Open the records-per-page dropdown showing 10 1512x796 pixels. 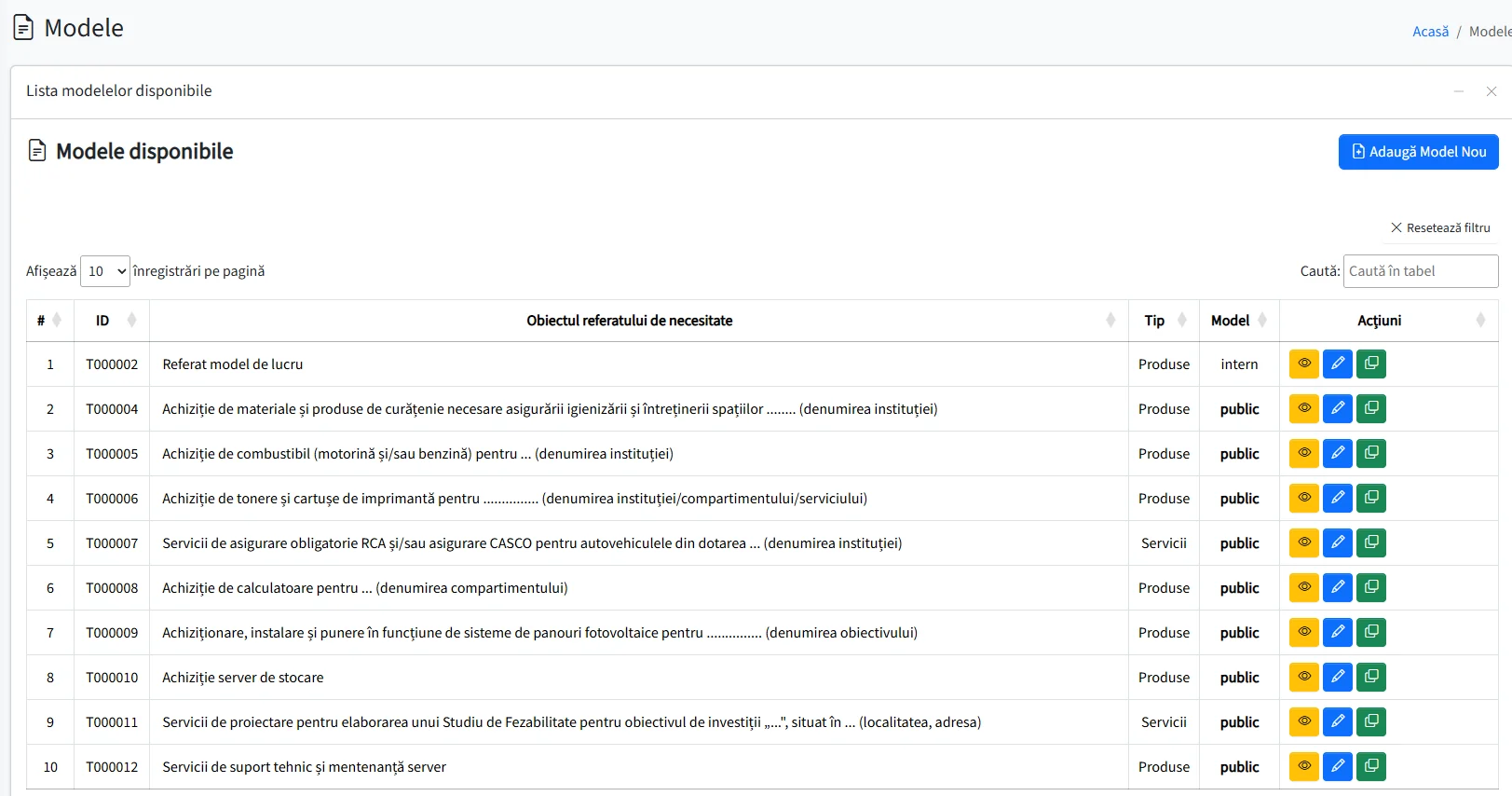tap(105, 271)
